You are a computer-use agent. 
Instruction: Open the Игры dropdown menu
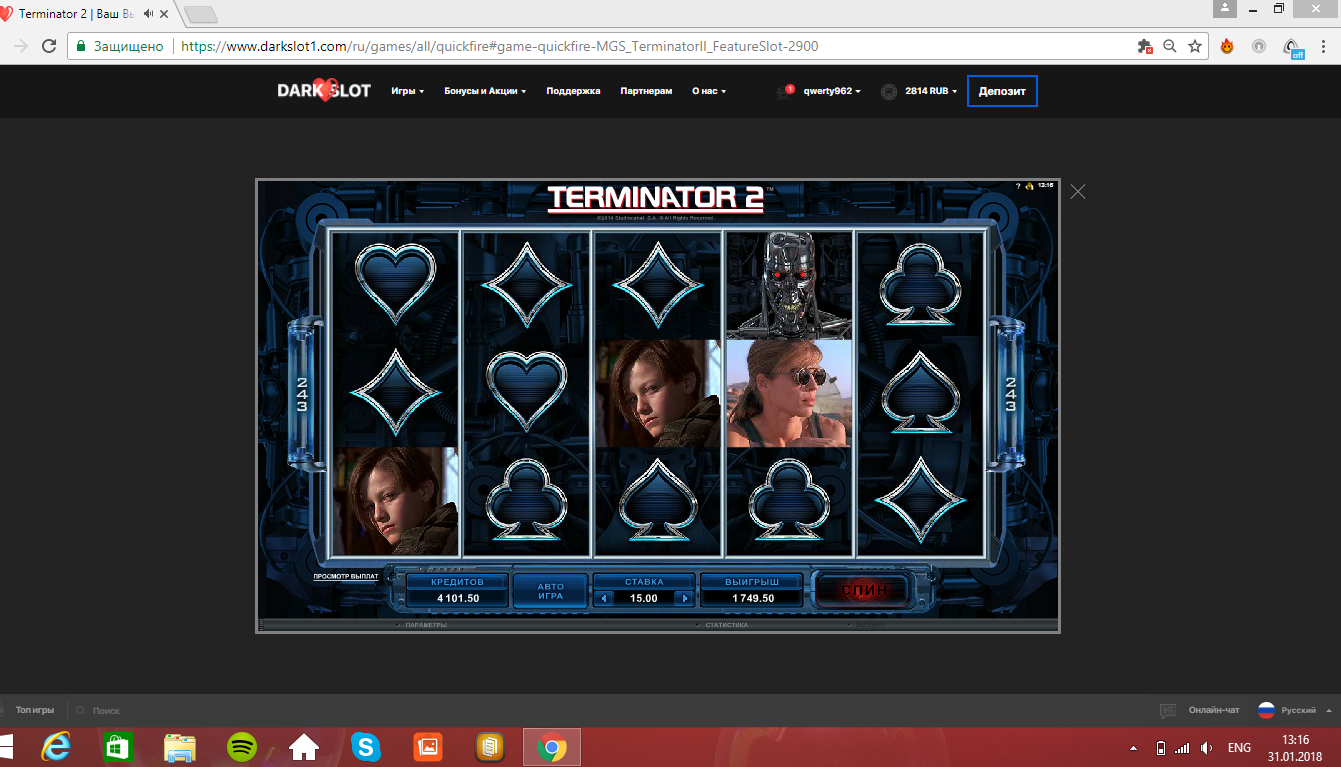coord(408,91)
